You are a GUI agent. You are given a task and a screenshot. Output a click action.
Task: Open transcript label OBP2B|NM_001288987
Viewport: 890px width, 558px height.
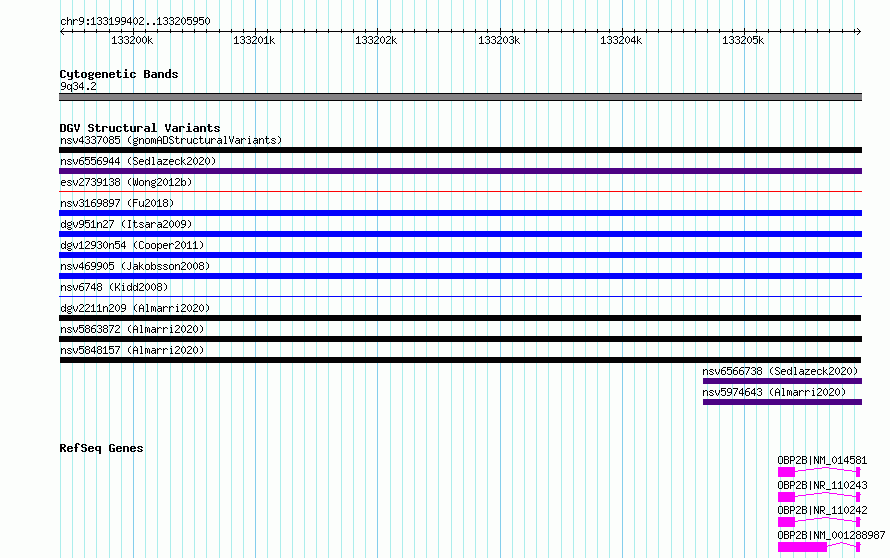[x=831, y=535]
